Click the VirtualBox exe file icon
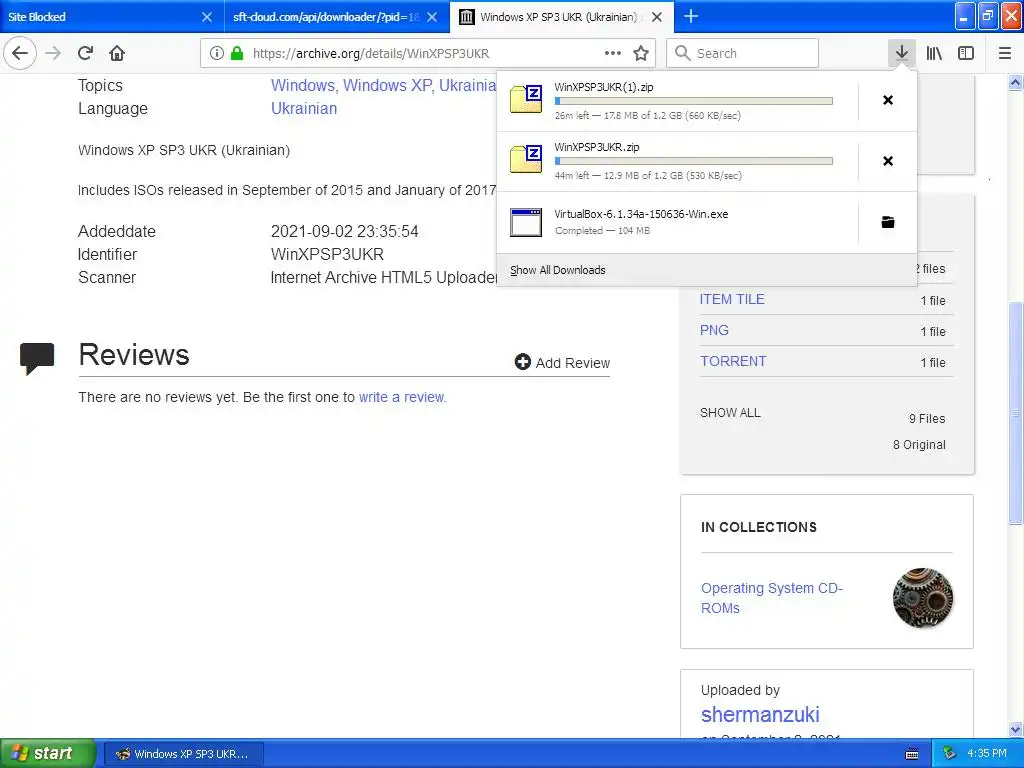The image size is (1024, 768). click(526, 222)
